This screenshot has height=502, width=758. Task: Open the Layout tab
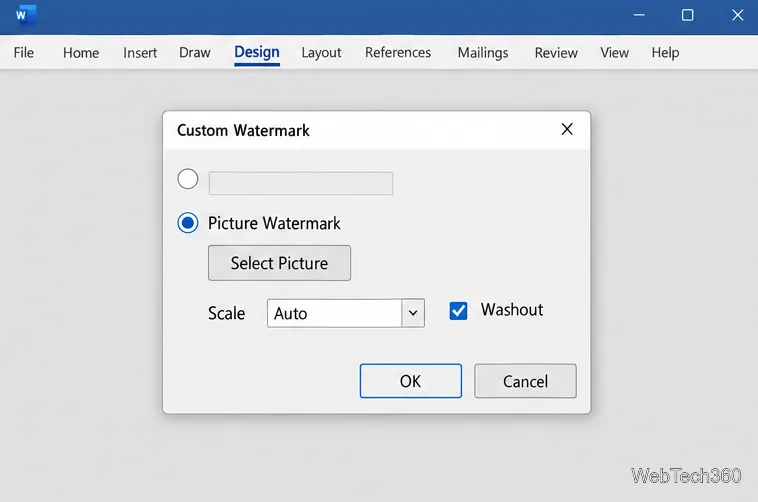tap(321, 52)
